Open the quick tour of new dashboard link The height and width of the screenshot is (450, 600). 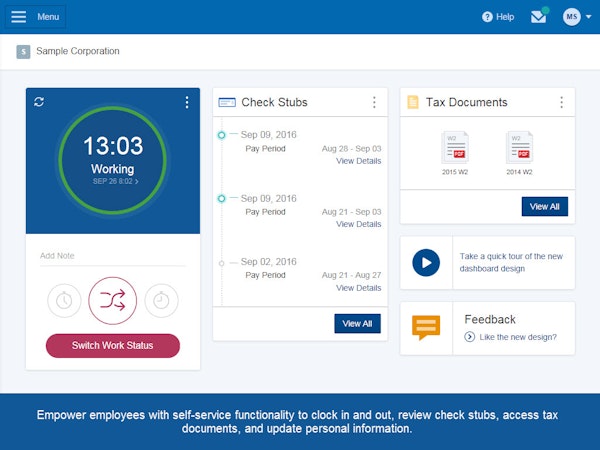coord(511,262)
